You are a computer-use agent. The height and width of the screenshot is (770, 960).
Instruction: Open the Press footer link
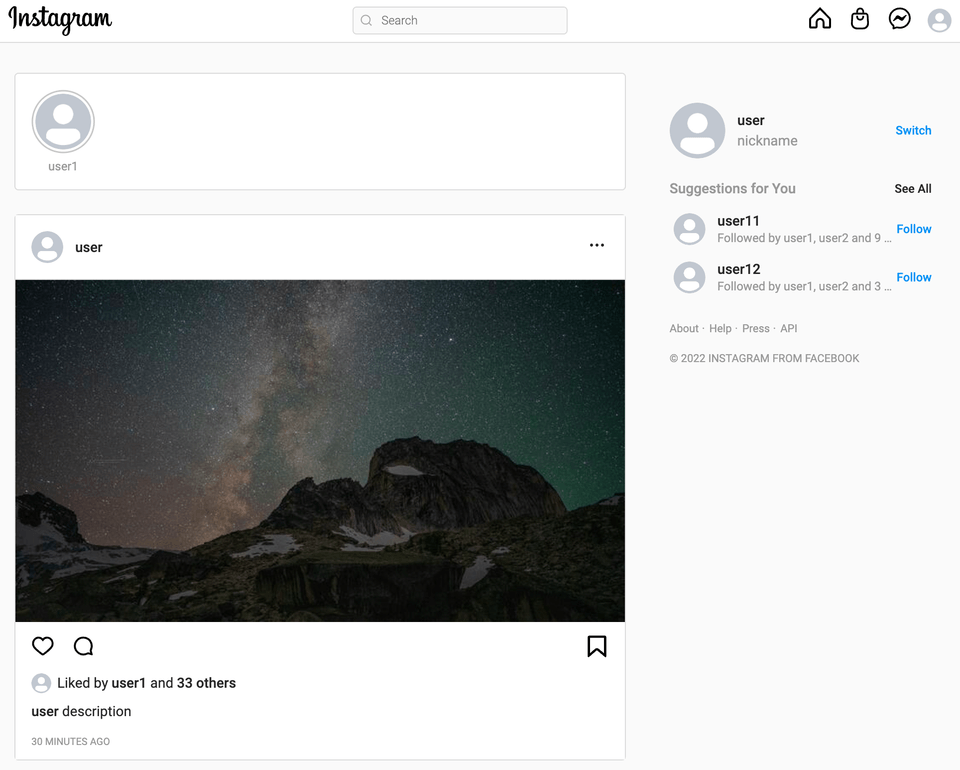pos(756,329)
